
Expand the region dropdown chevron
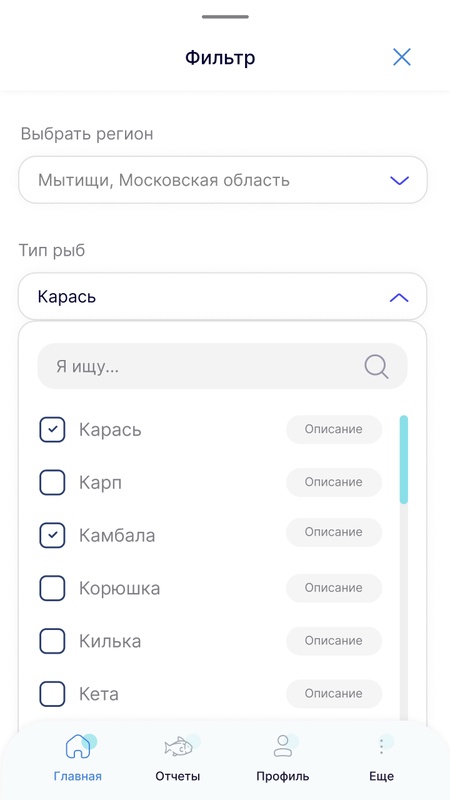399,180
